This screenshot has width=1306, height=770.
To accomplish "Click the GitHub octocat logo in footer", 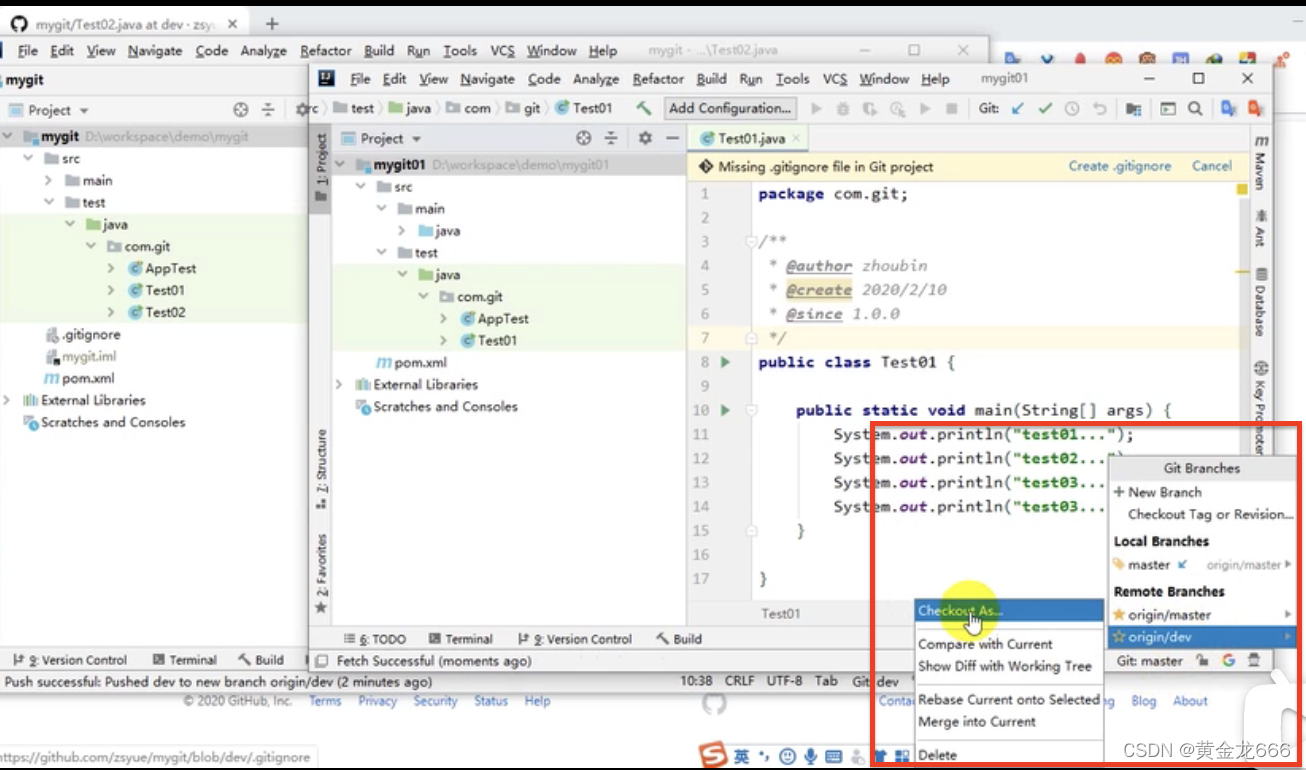I will coord(714,704).
